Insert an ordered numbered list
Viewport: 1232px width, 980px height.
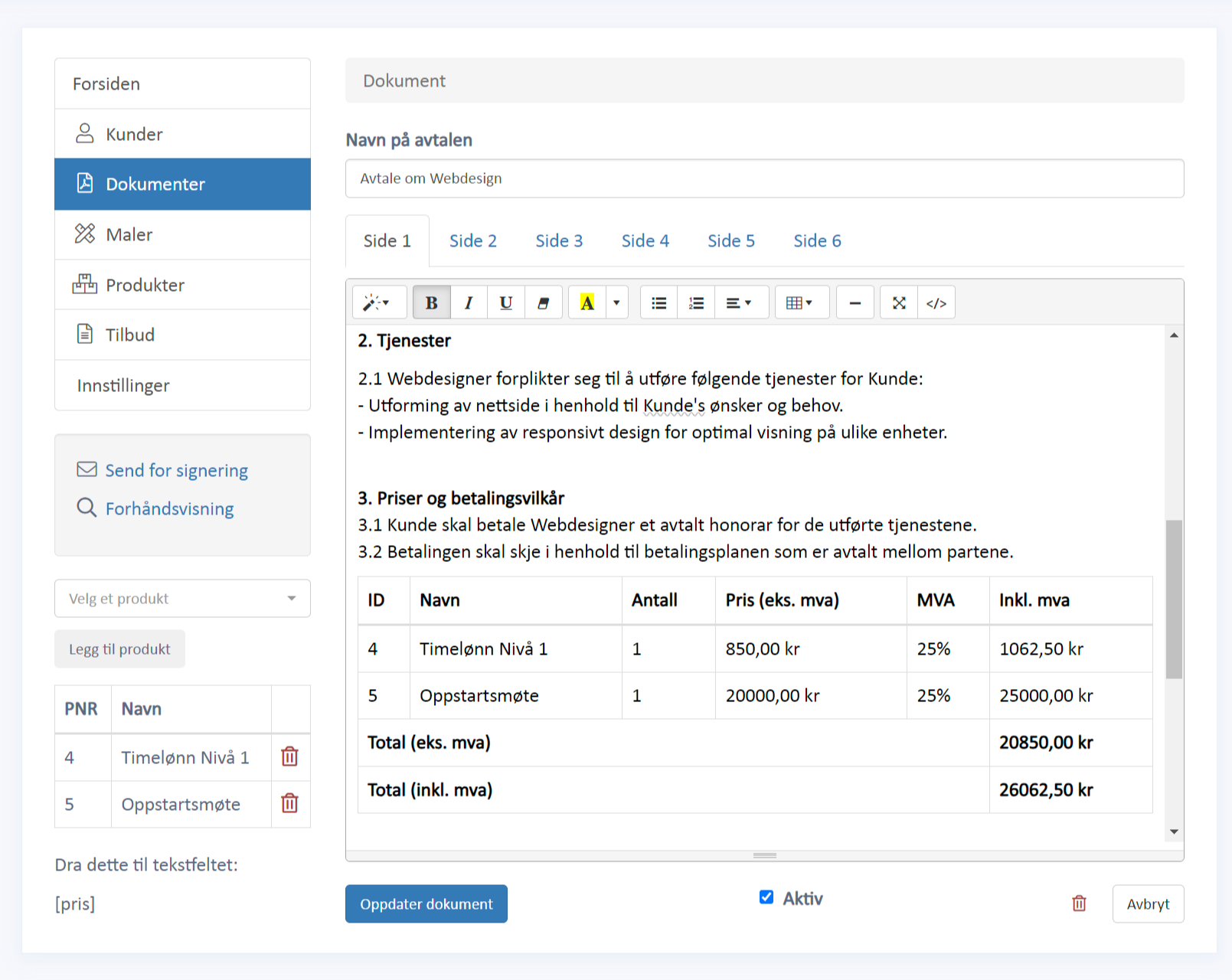click(697, 303)
